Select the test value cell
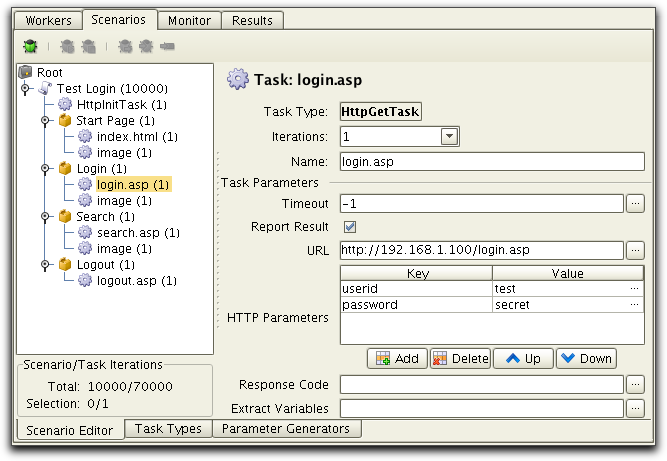Image resolution: width=667 pixels, height=461 pixels. (568, 289)
